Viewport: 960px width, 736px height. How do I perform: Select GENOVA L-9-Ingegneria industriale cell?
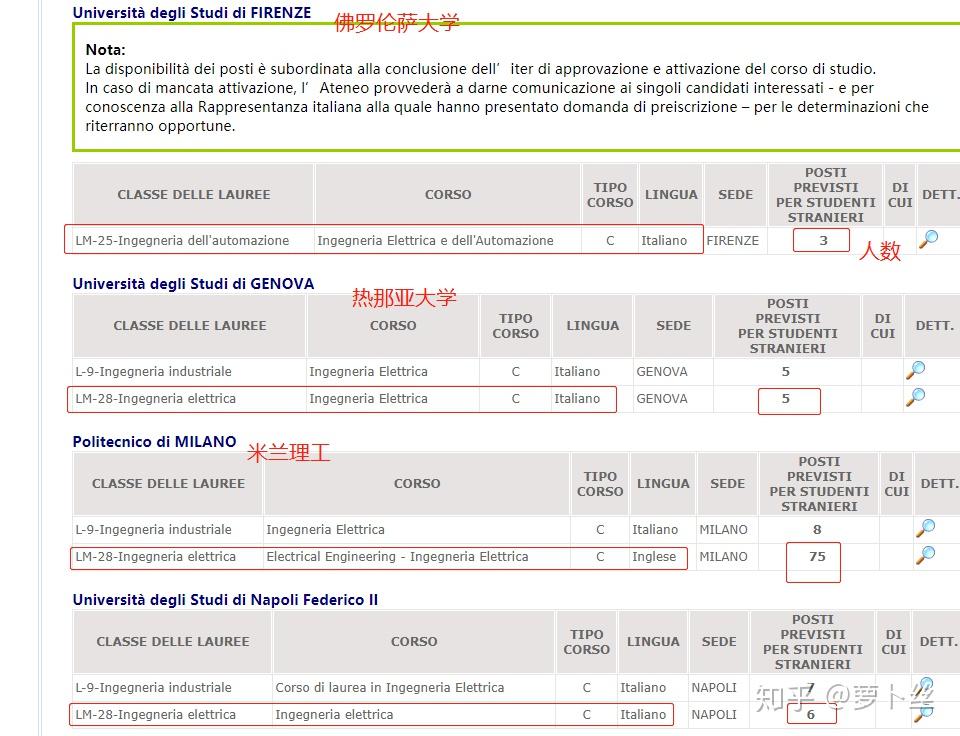pos(154,372)
